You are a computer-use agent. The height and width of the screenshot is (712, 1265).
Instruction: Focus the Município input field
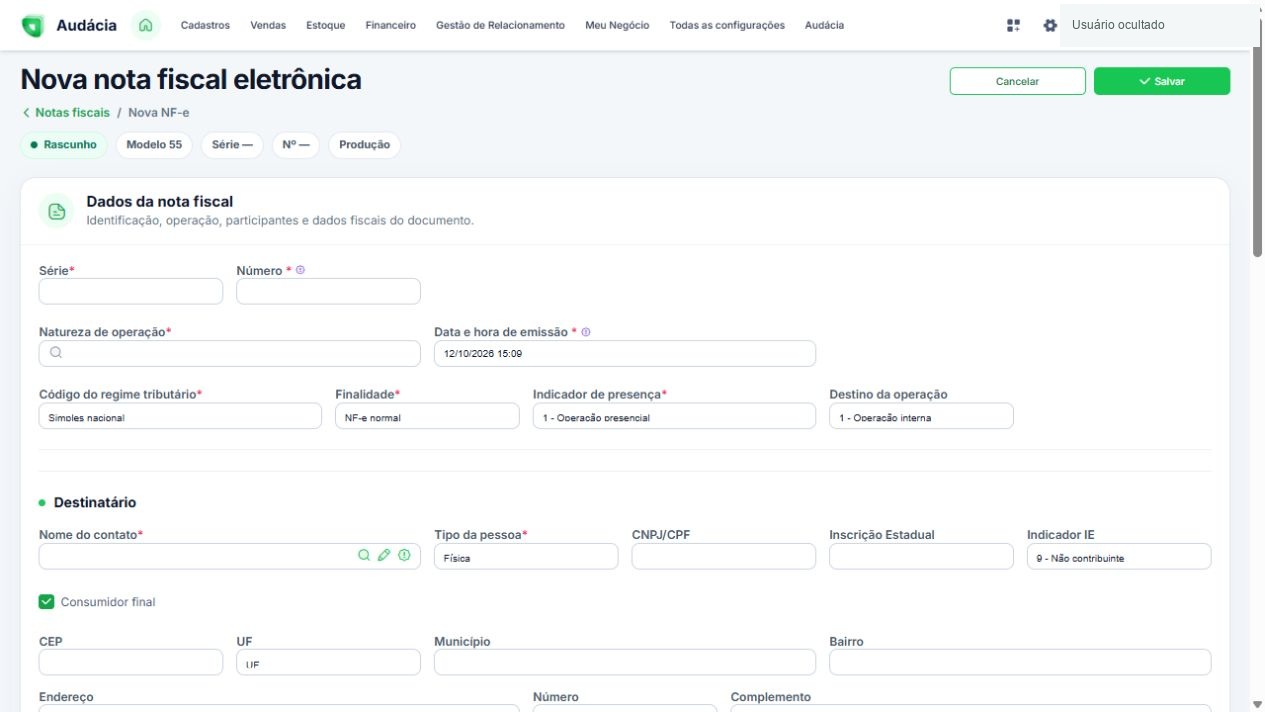(625, 662)
